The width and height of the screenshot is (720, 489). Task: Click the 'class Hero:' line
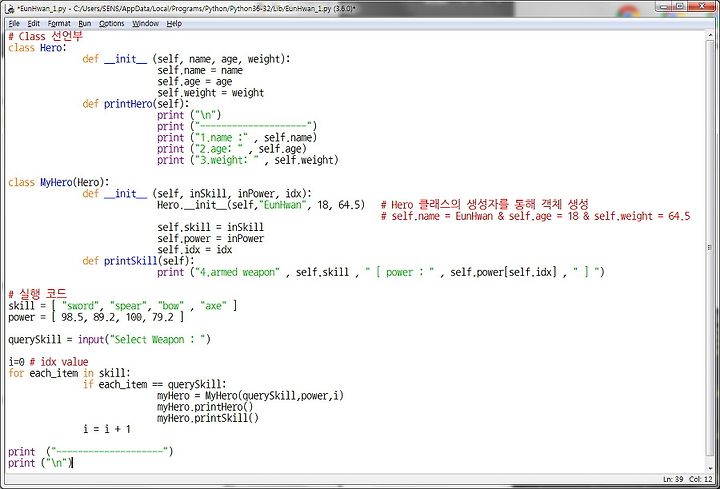[x=37, y=48]
